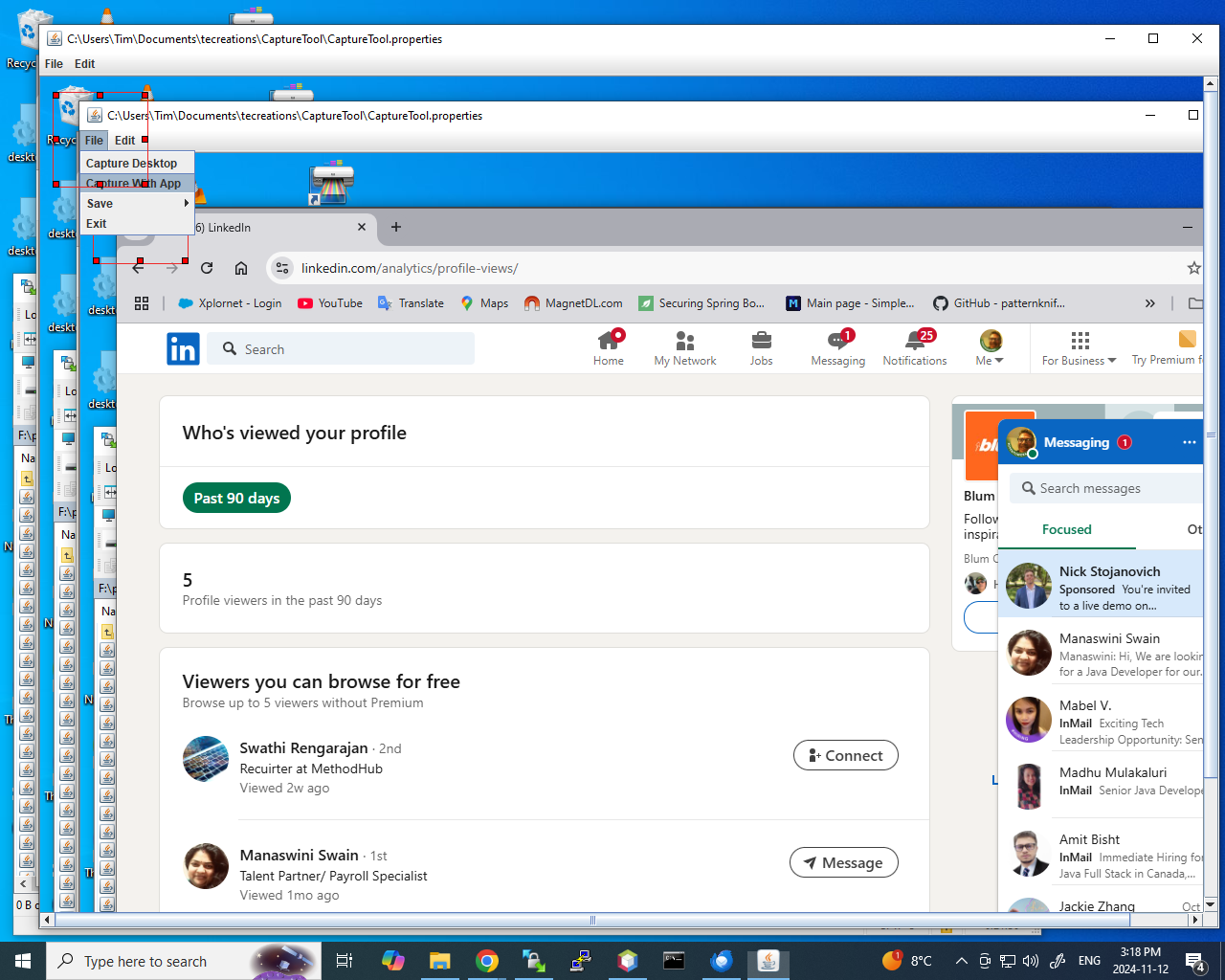Bookmark page using the star icon
The image size is (1225, 980).
coord(1193,269)
